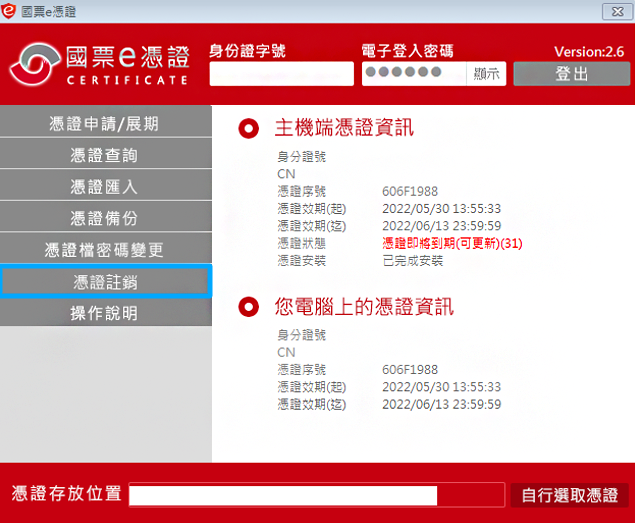This screenshot has width=635, height=523.
Task: Click the Version:2.6 label
Action: [589, 51]
